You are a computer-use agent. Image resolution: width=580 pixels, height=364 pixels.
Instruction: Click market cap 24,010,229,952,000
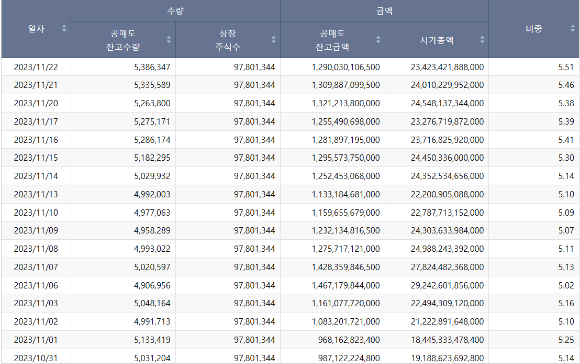click(447, 85)
